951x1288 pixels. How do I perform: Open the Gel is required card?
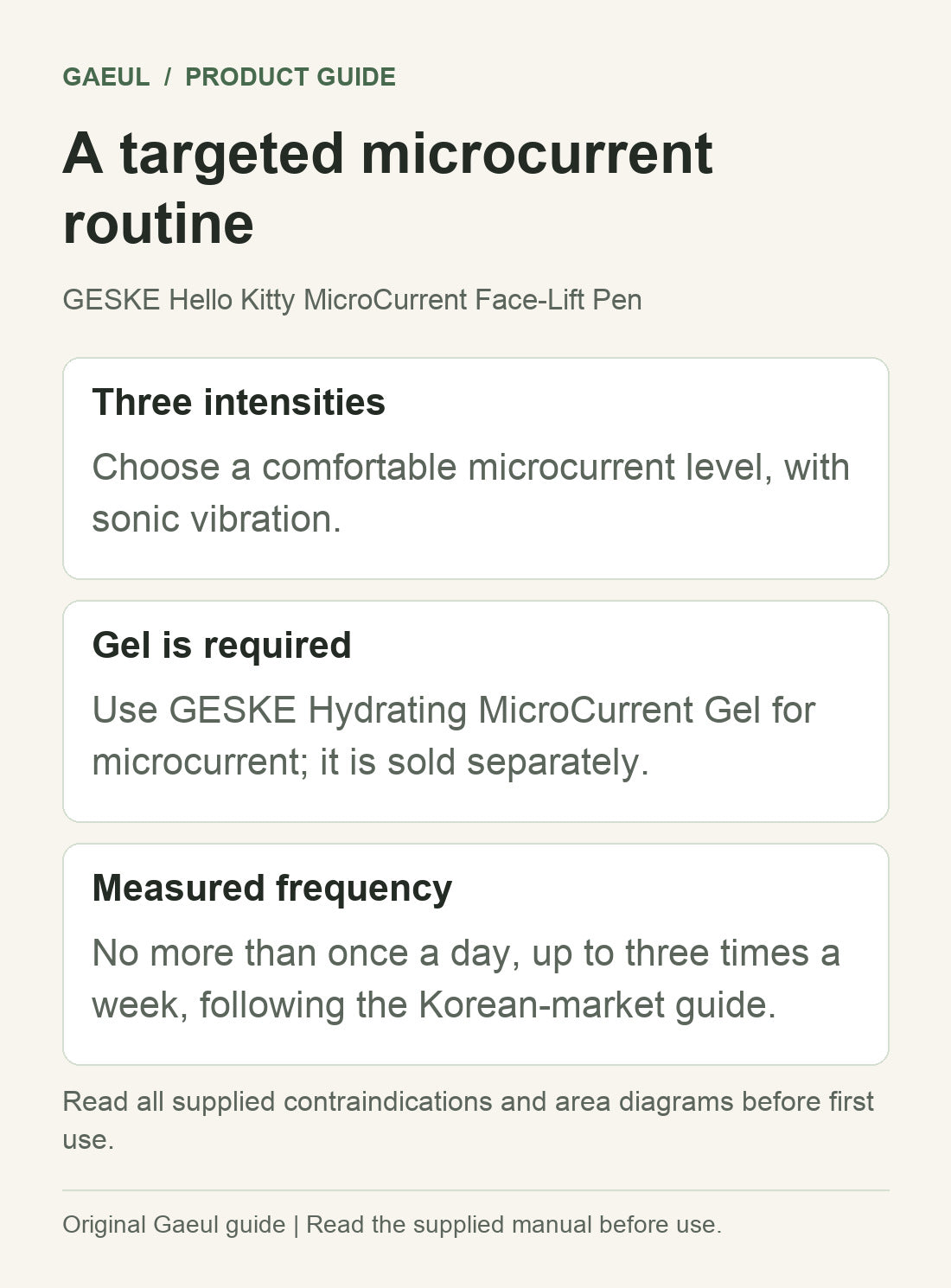pyautogui.click(x=475, y=711)
